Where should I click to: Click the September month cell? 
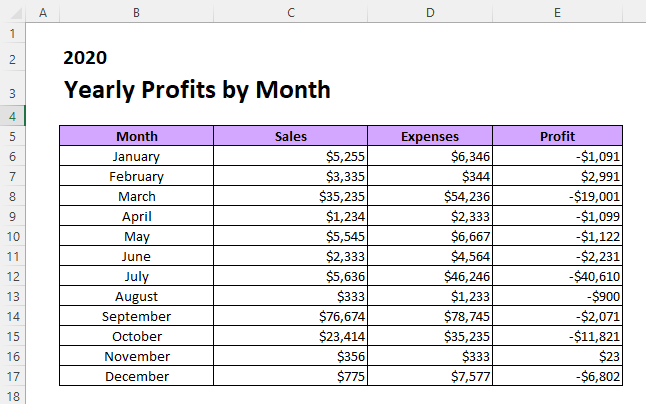136,316
